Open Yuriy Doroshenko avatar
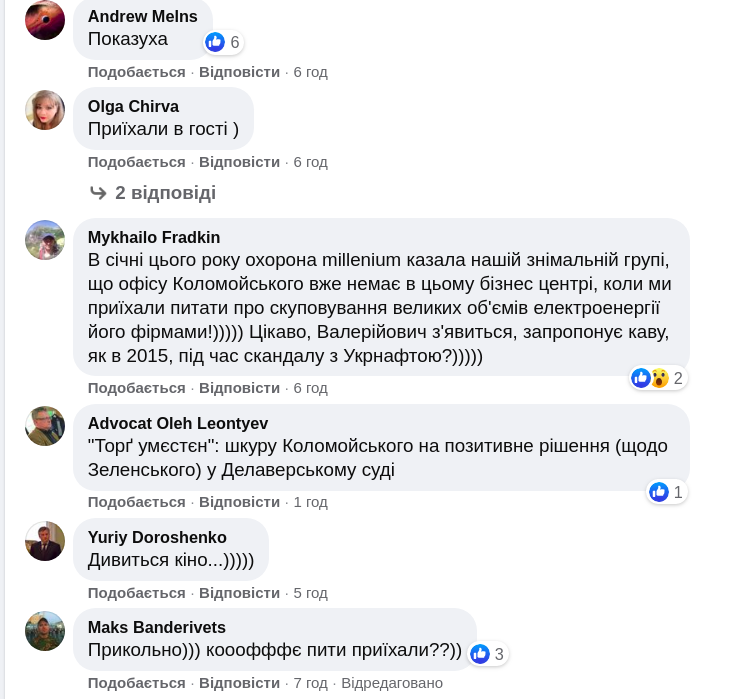The width and height of the screenshot is (733, 699). 45,541
